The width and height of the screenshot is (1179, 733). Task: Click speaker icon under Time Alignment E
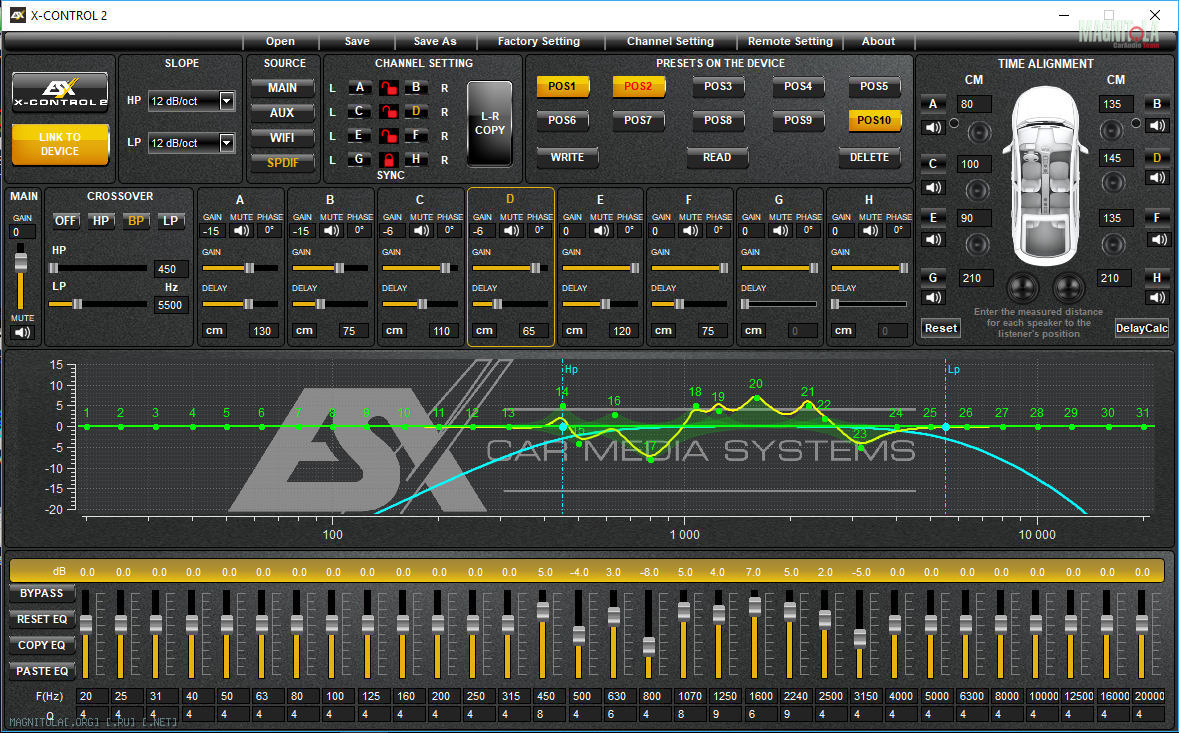click(x=933, y=239)
